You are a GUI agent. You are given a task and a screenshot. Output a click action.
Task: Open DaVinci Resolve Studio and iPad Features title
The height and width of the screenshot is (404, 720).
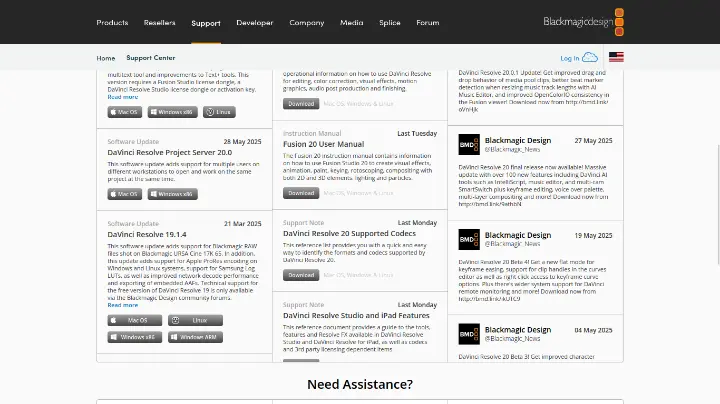356,316
